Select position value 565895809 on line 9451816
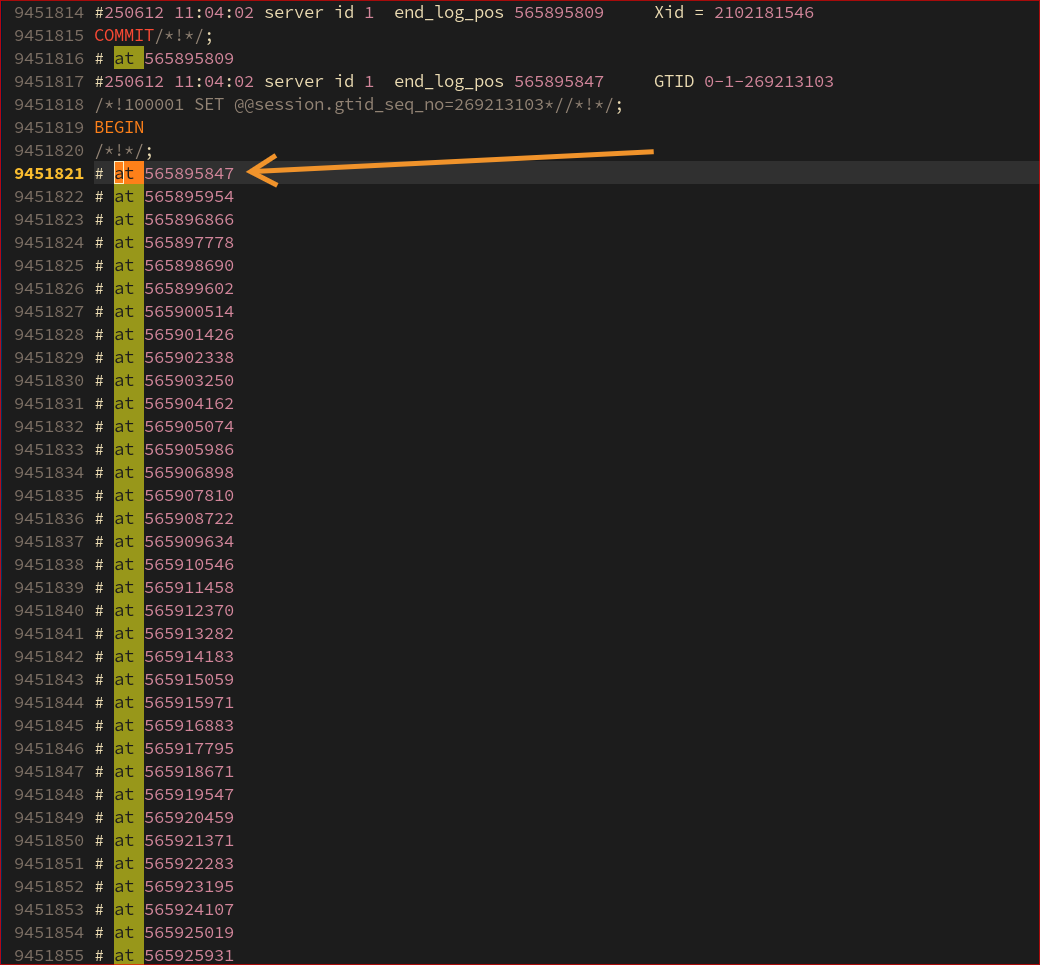Screen dimensions: 1040x965 point(190,58)
